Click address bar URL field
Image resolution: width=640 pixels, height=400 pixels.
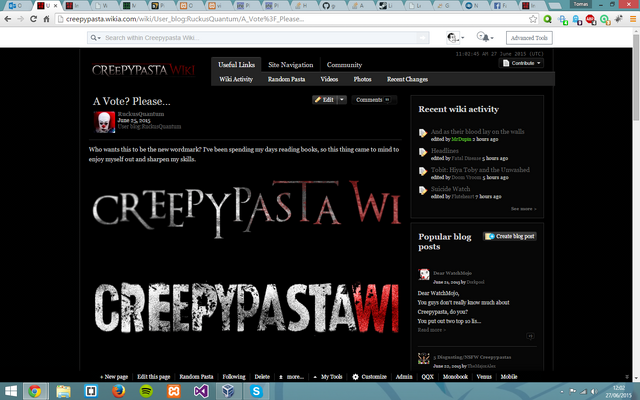(x=294, y=19)
